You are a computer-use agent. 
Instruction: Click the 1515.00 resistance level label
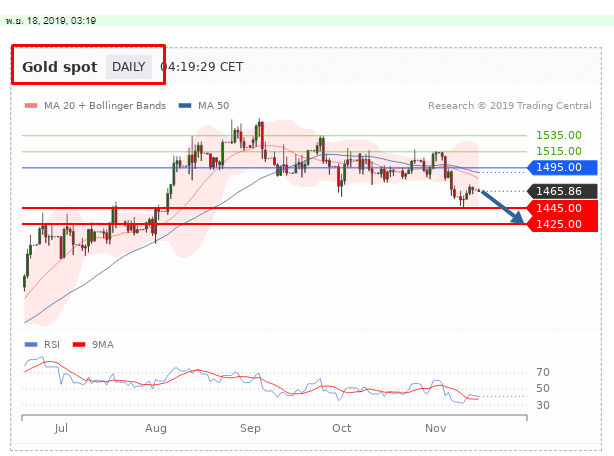pos(559,151)
